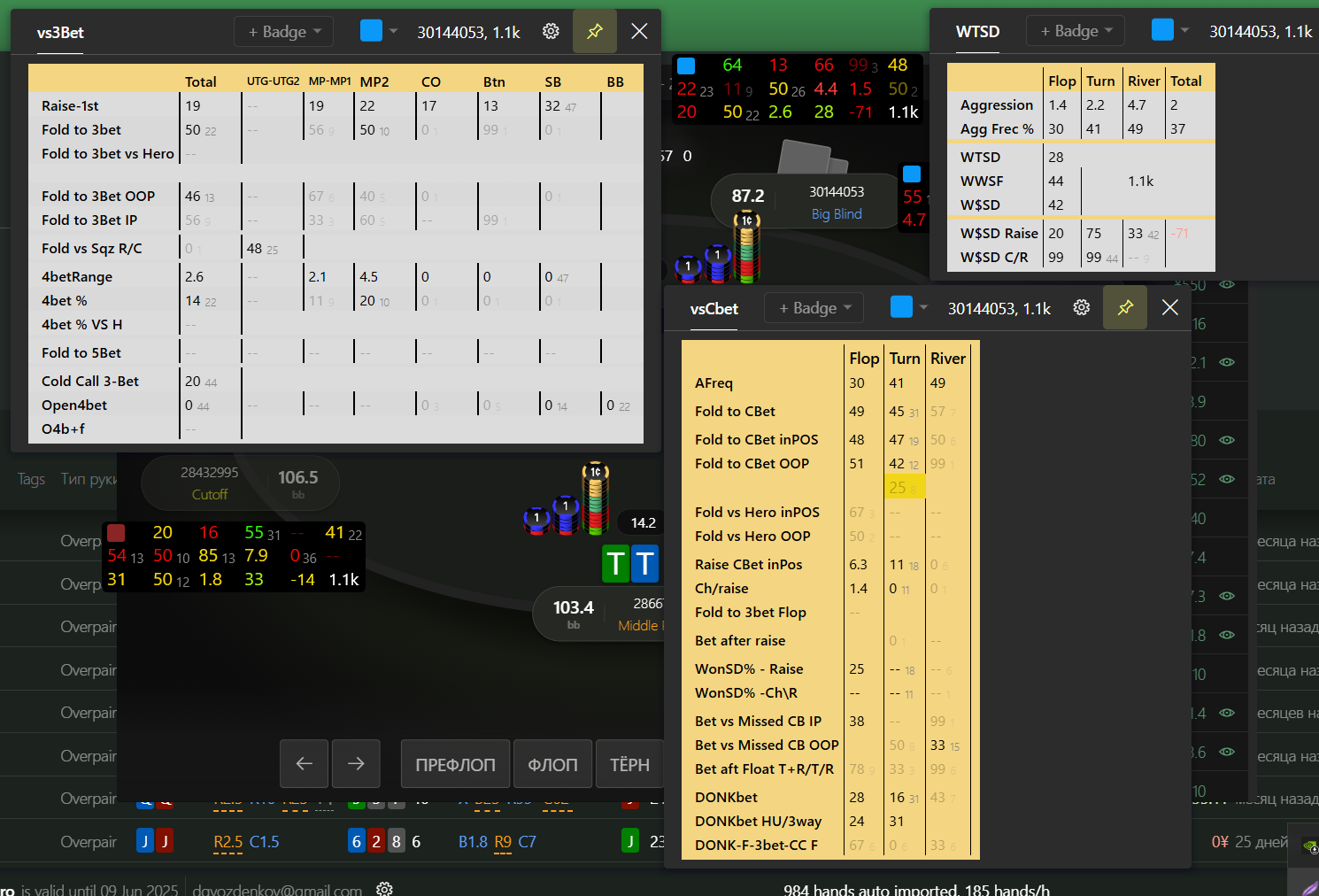
Task: Expand color arrow in vs3Bet popup
Action: click(x=394, y=31)
